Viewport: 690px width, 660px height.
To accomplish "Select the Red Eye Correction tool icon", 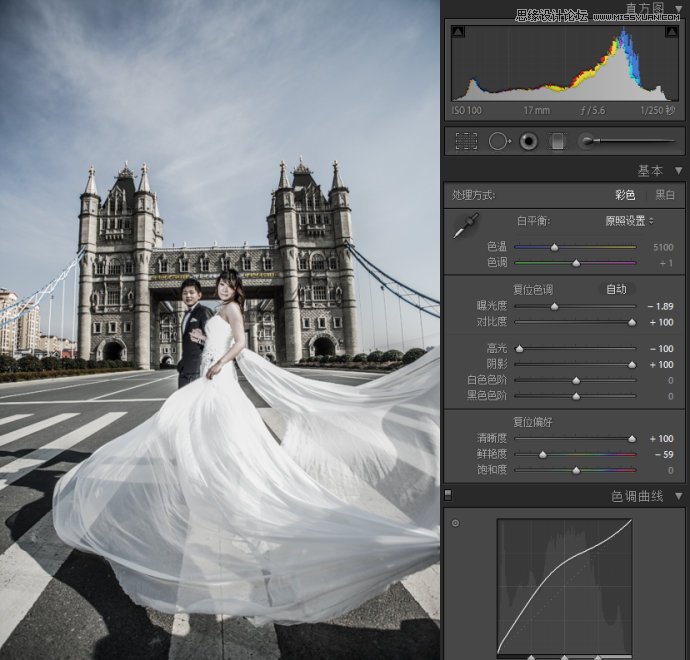I will click(529, 142).
